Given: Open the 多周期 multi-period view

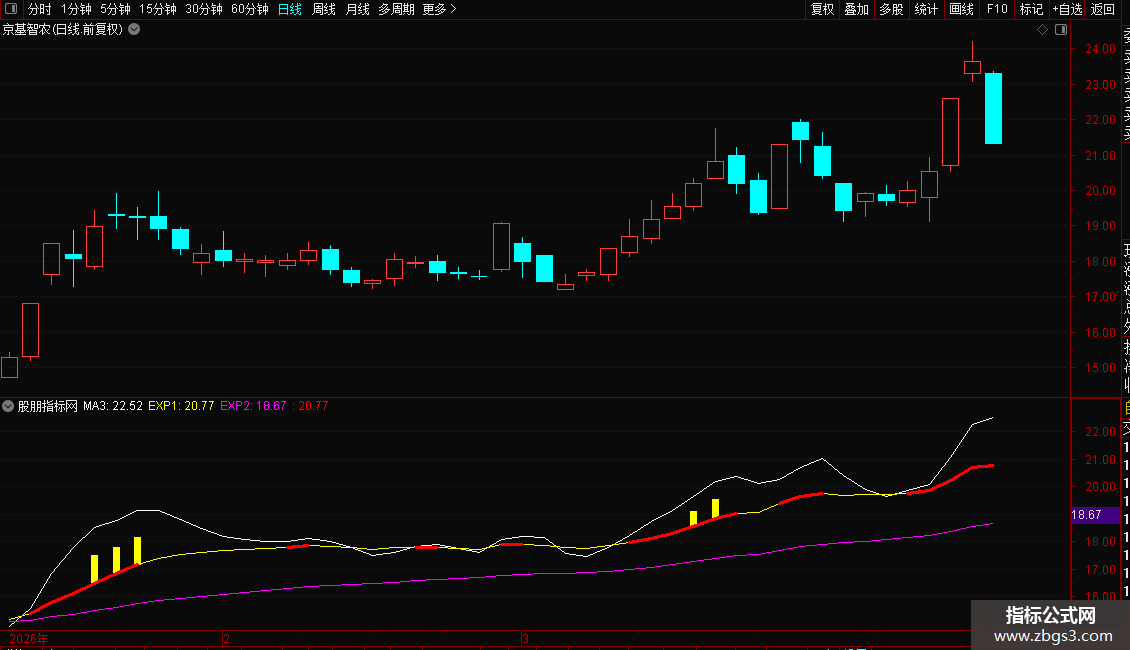Looking at the screenshot, I should [396, 9].
